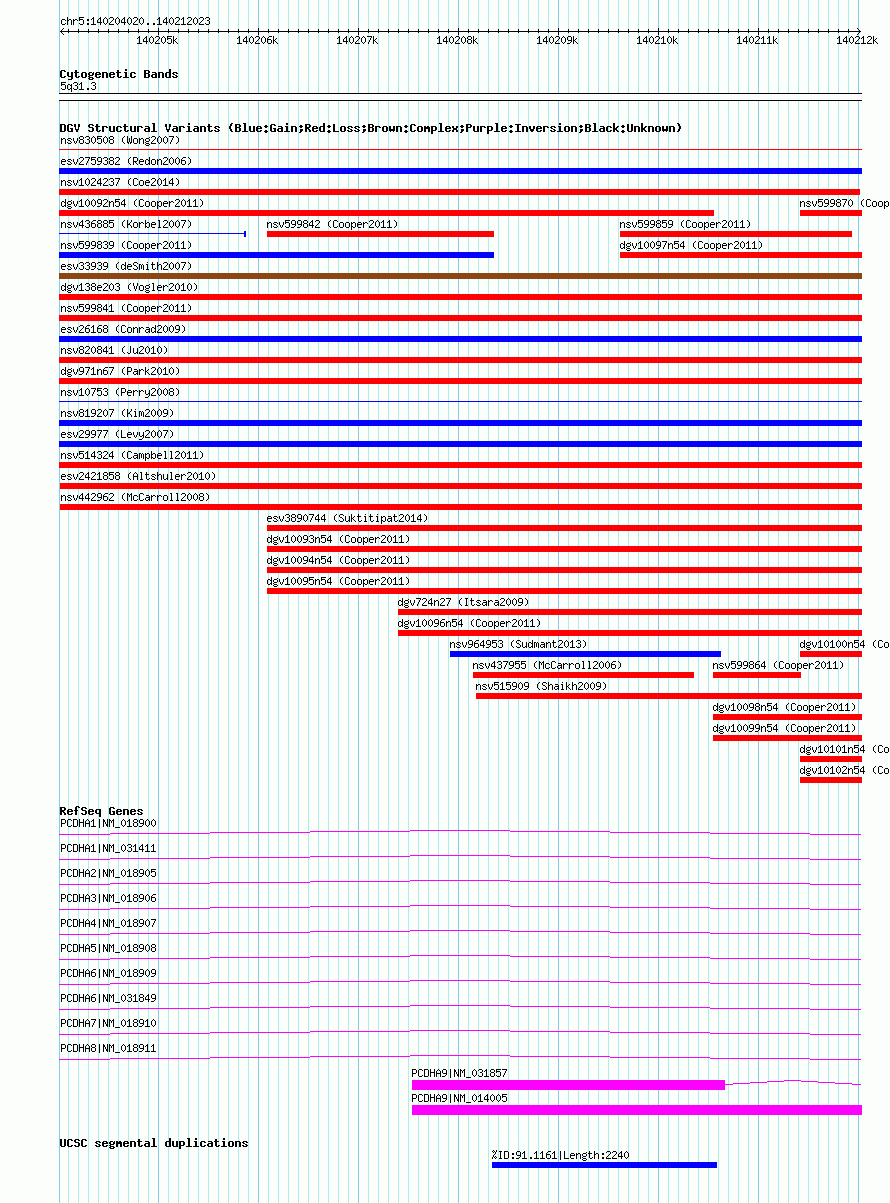The image size is (890, 1203).
Task: Click the nsv820841 (Ju2010) label
Action: (114, 350)
